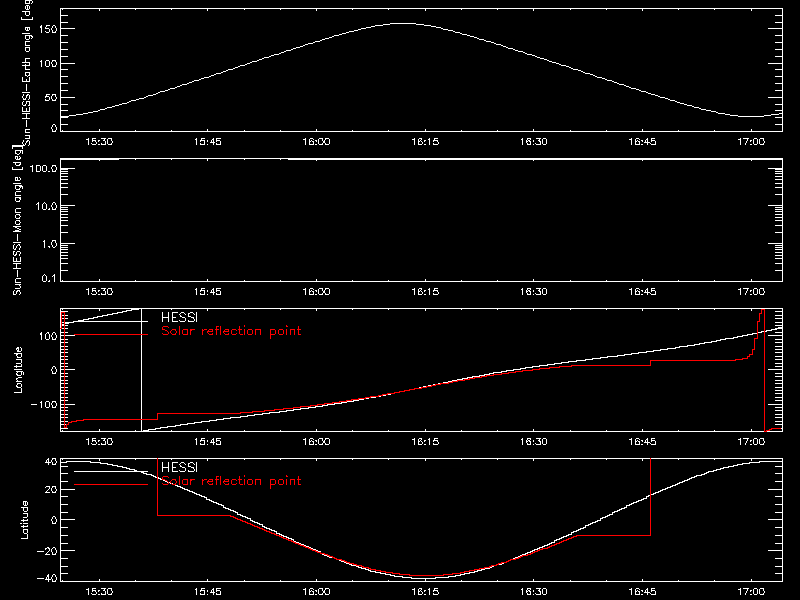Click the 50 tick in Earth angle plot
Viewport: 800px width, 600px height.
(x=52, y=97)
